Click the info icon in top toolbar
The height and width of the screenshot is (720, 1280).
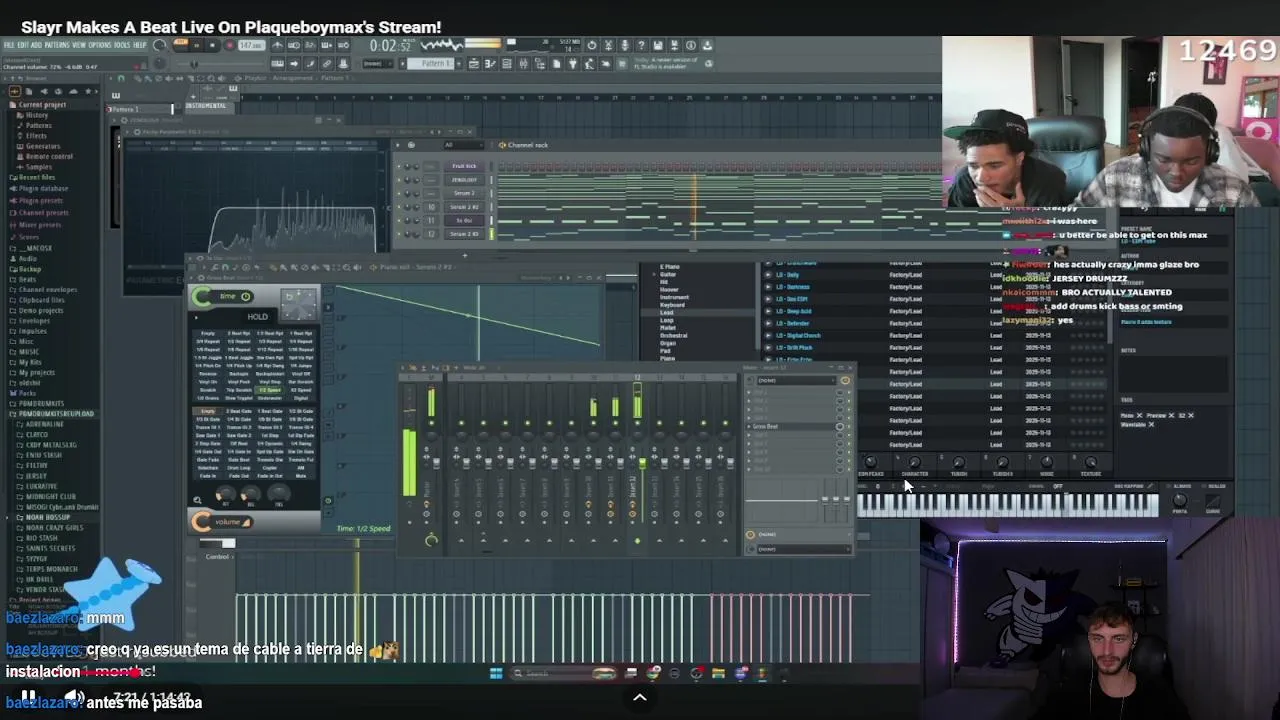click(x=691, y=46)
